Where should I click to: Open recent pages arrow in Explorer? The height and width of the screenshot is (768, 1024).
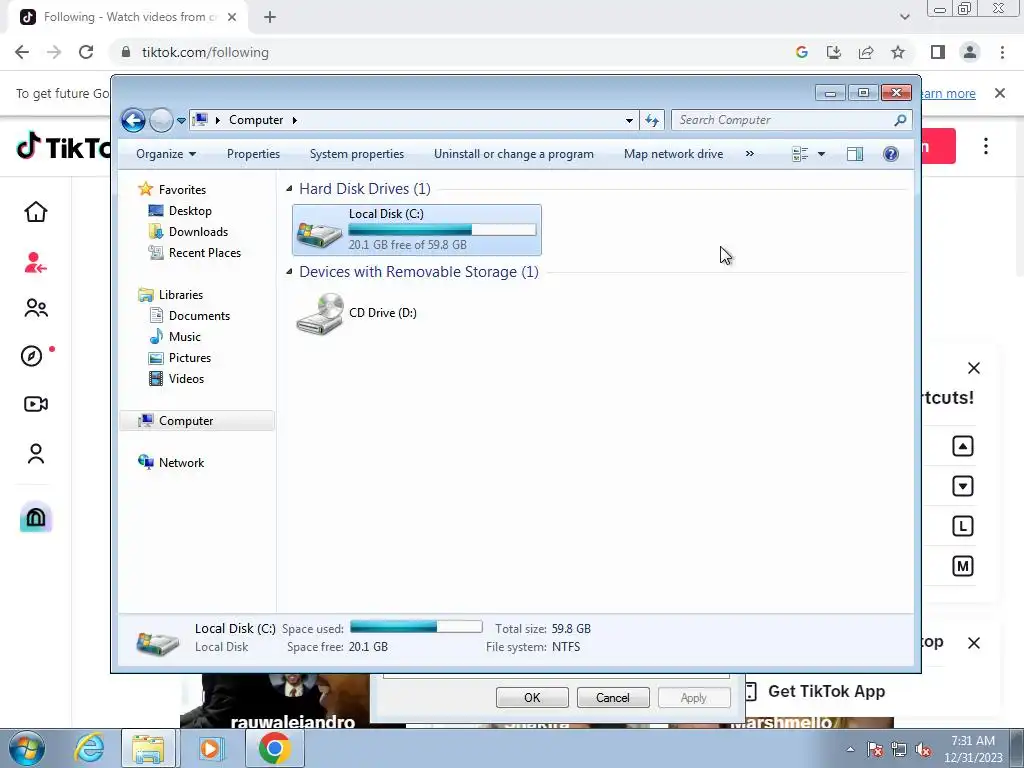(x=182, y=121)
